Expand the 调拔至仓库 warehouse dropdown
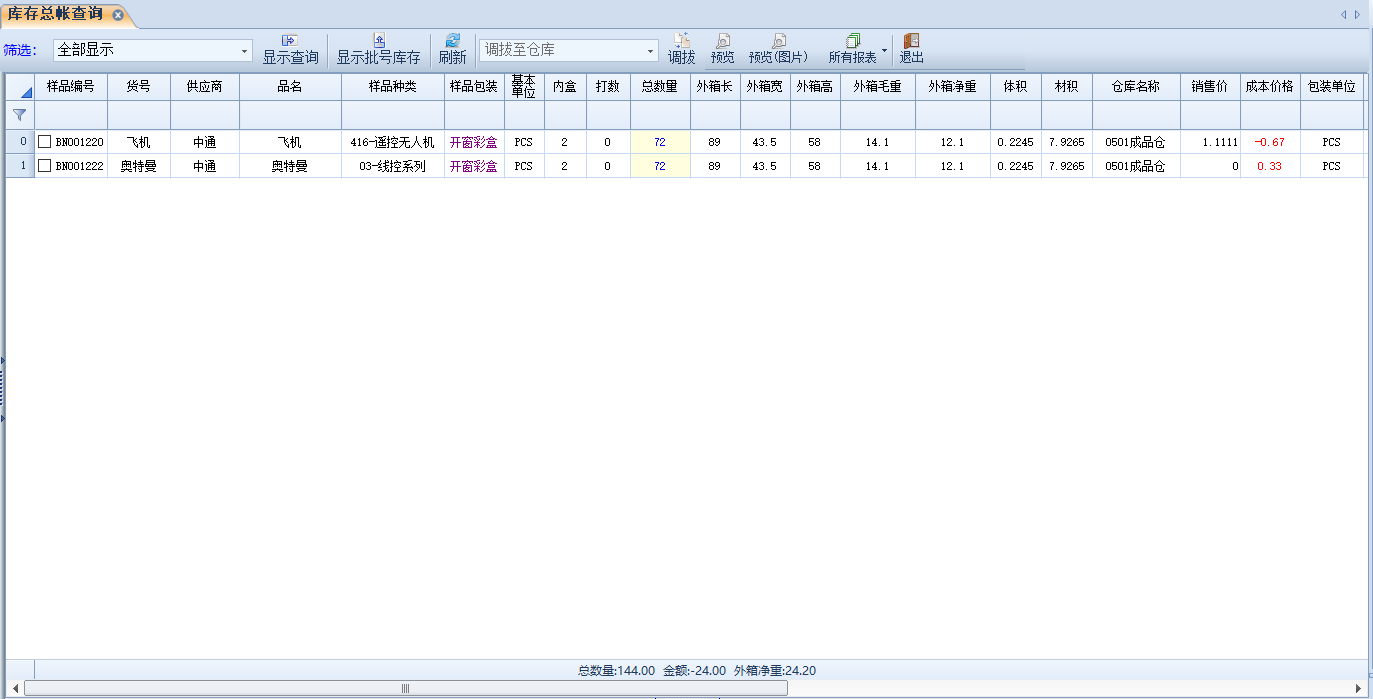 (x=650, y=50)
